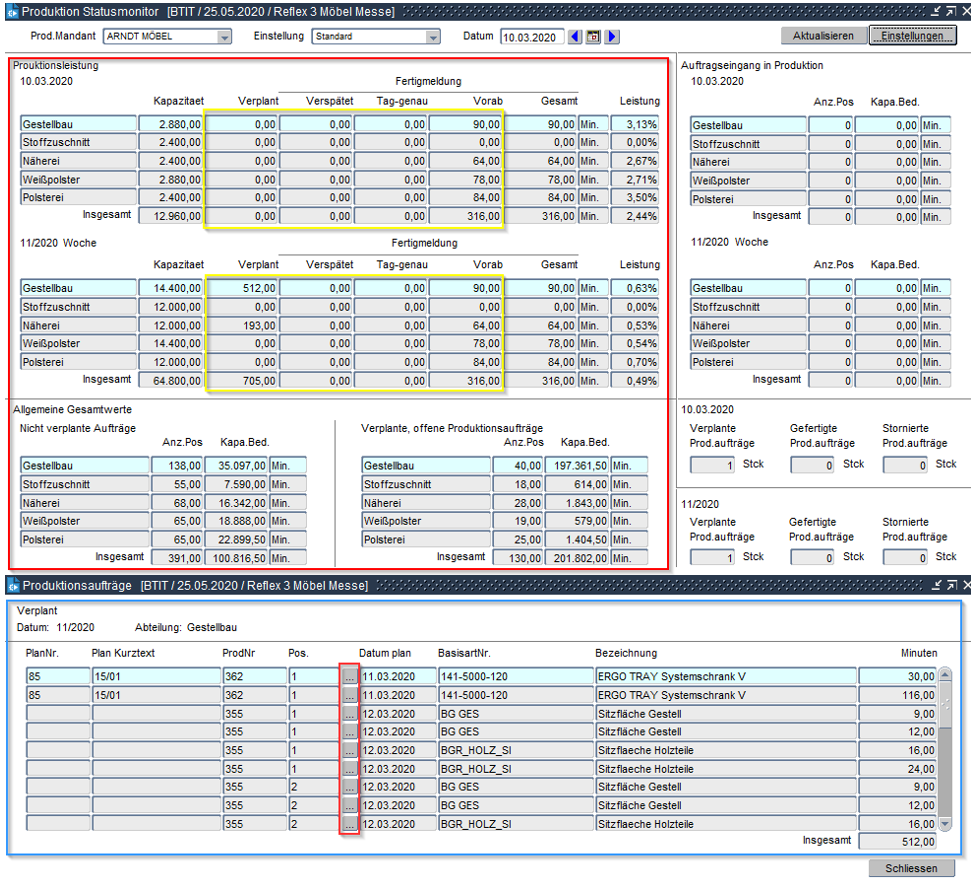Screen dimensions: 971x881
Task: Select Gestellbau under Nicht verplante Aufträge
Action: coord(84,465)
